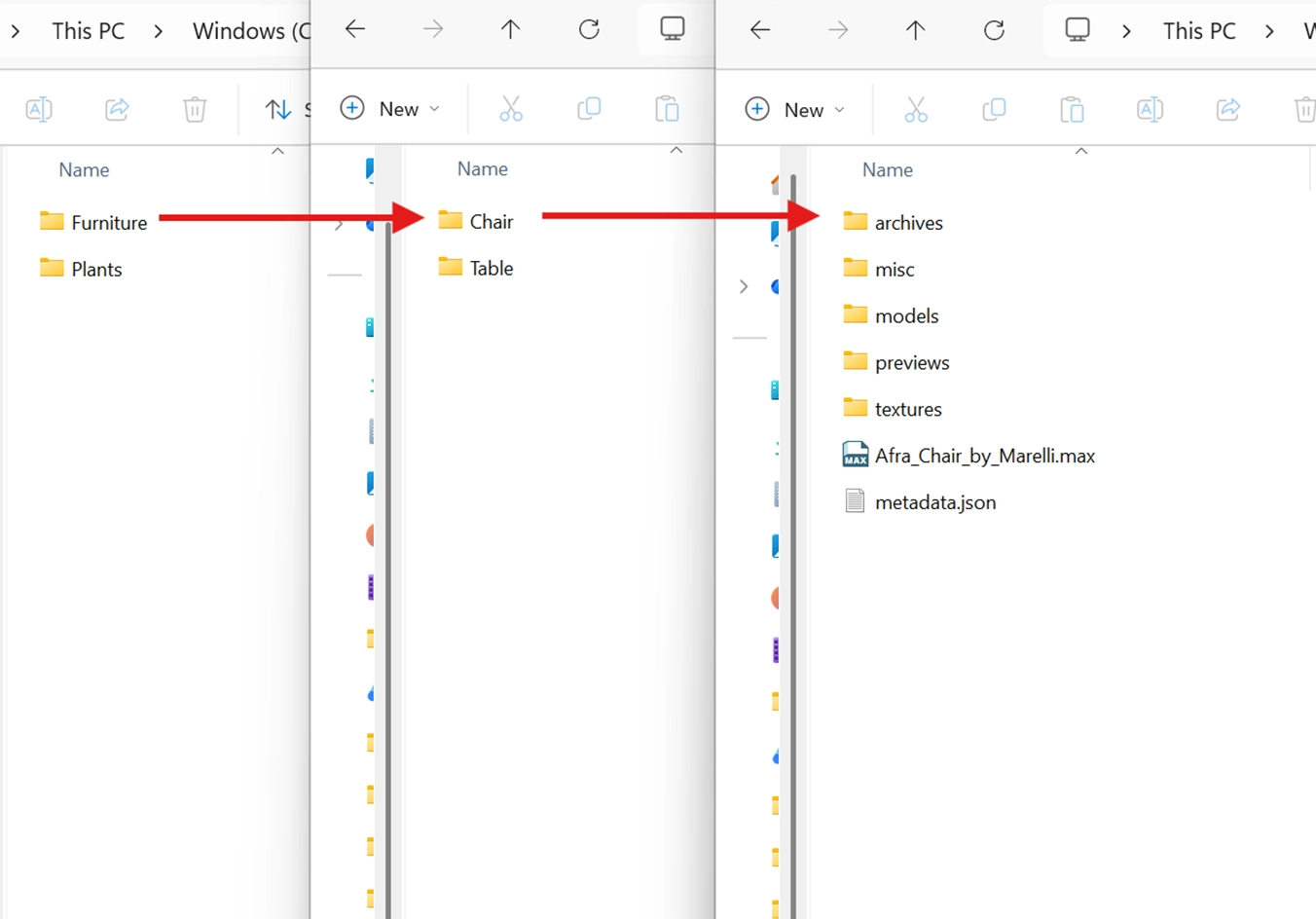Open the New dropdown in the Chair/Table window
The image size is (1316, 919).
click(x=390, y=109)
